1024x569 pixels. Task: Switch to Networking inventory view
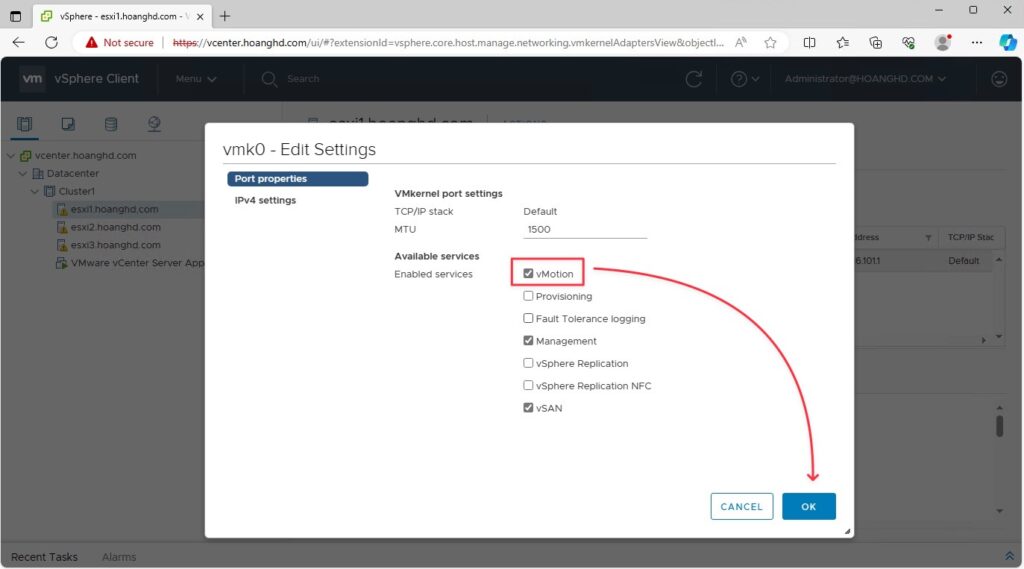pos(154,123)
